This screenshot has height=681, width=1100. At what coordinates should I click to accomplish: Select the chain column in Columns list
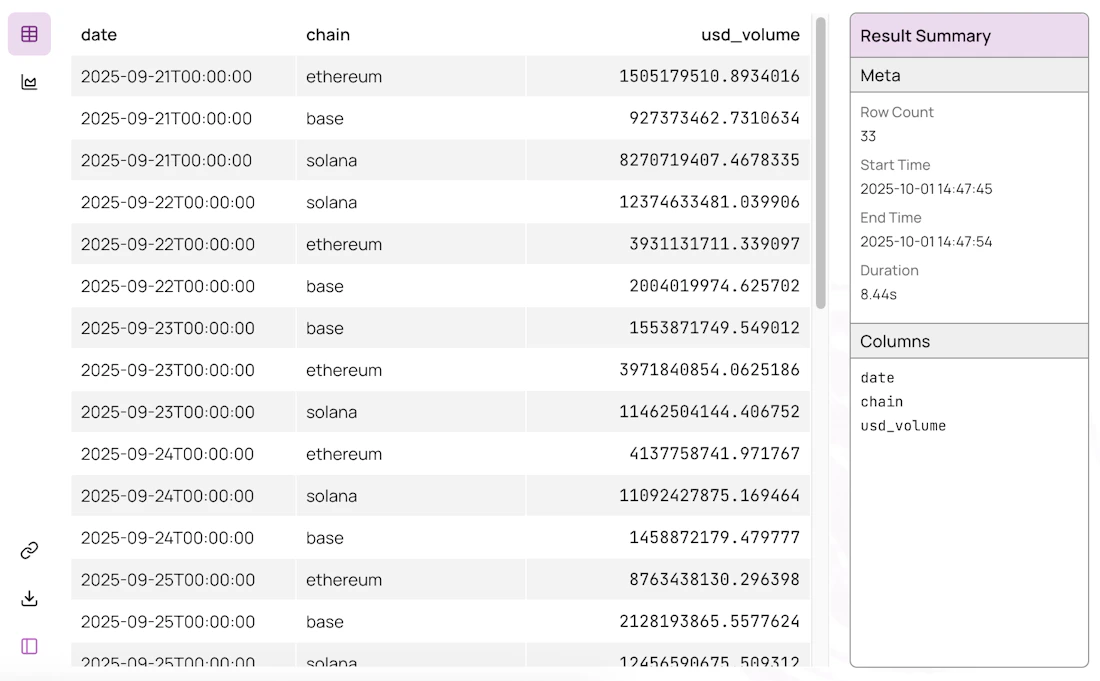coord(881,402)
